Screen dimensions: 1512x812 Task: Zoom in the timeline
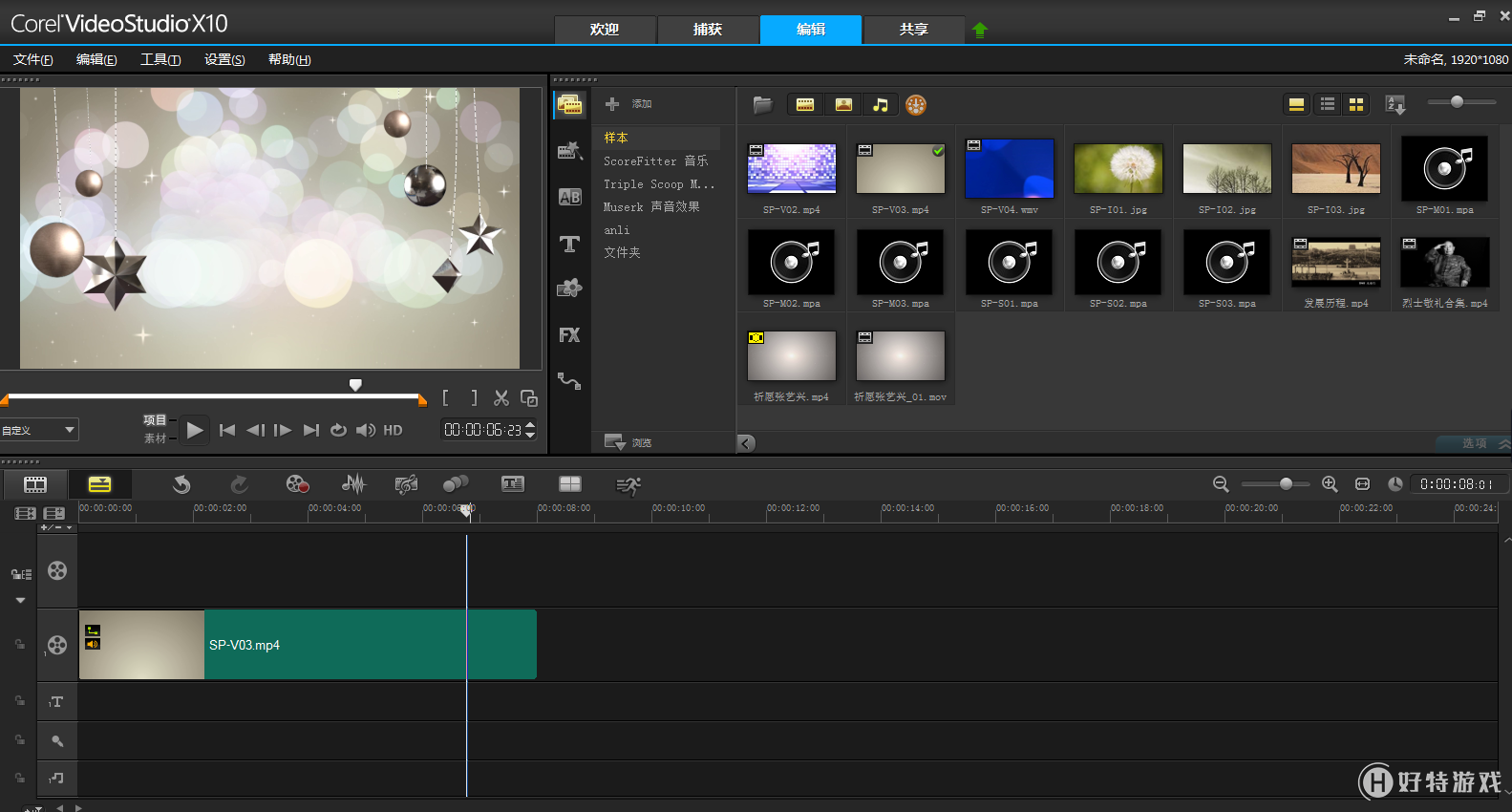(1330, 484)
